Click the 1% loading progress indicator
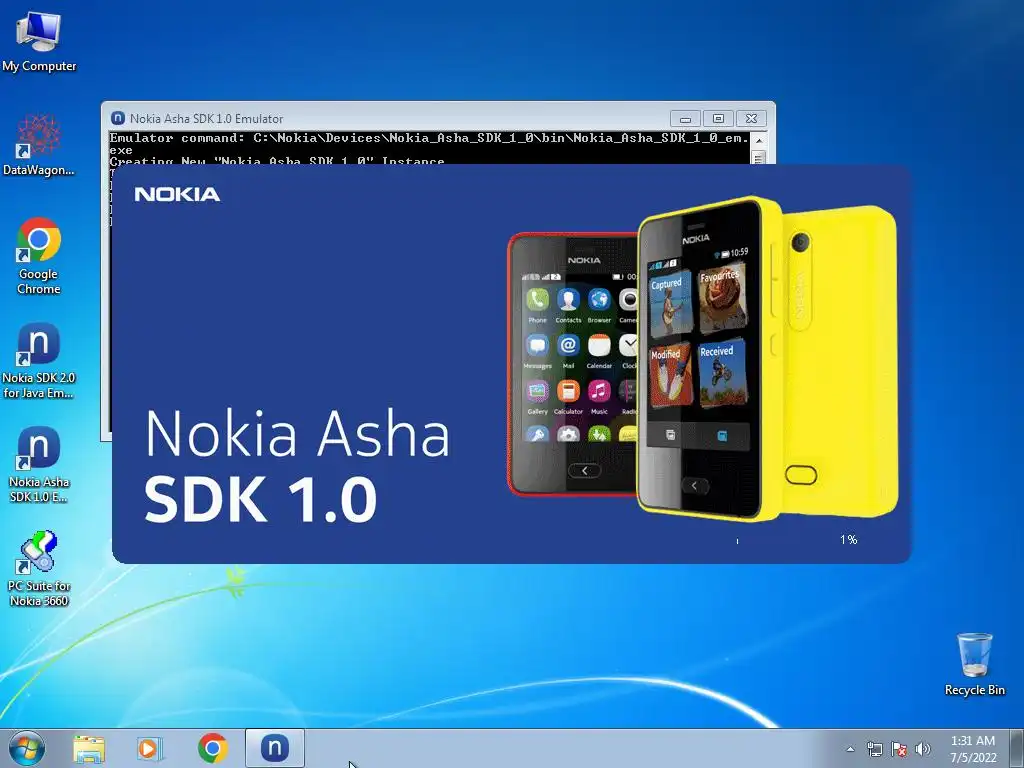Viewport: 1024px width, 768px height. click(848, 539)
